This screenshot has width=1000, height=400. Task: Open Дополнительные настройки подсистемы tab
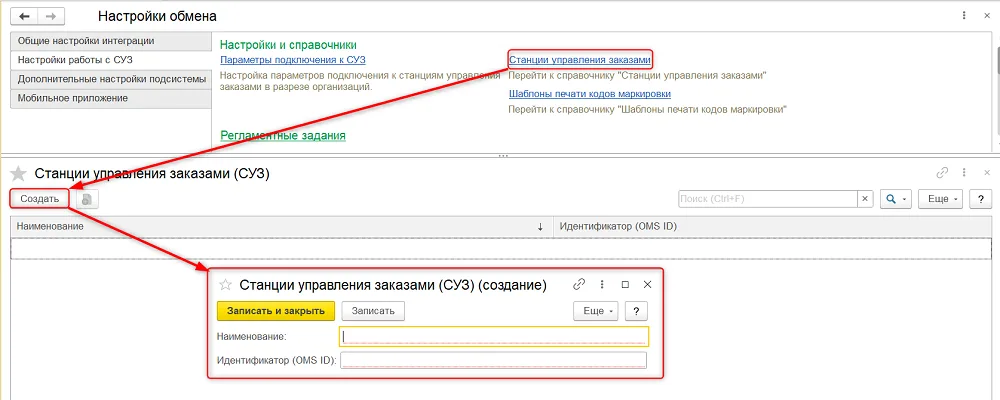coord(111,79)
